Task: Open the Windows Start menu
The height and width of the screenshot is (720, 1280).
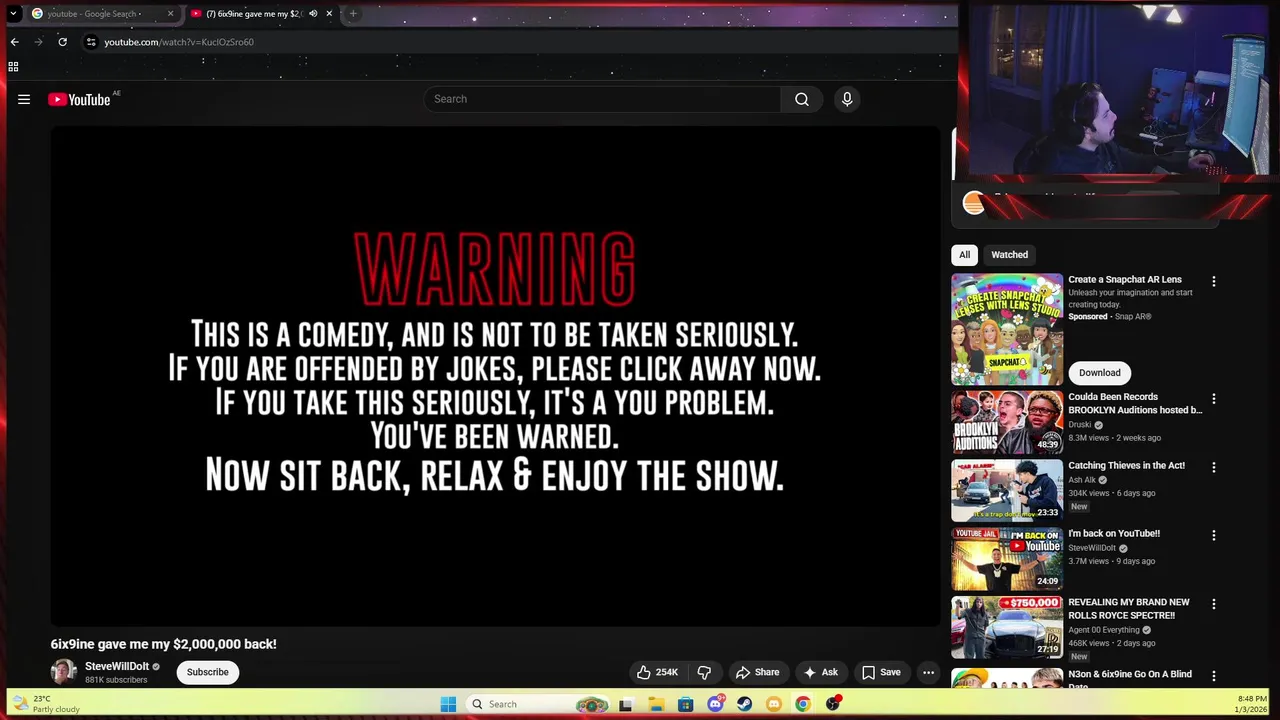Action: tap(448, 704)
